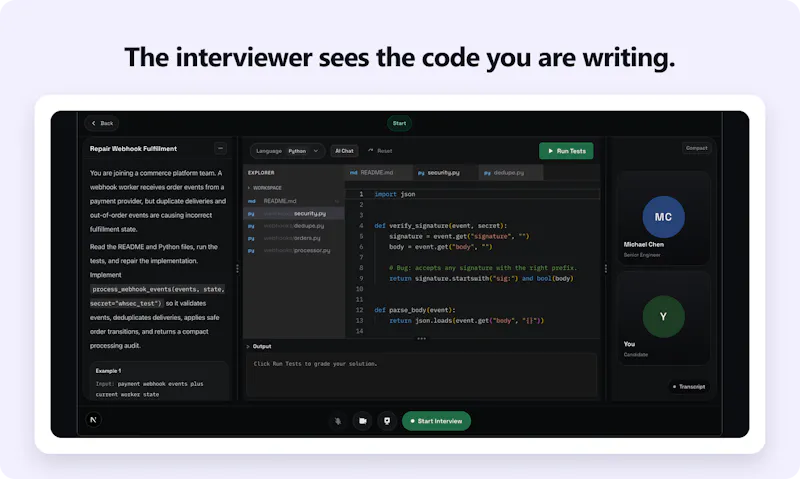Click the N logo icon

tap(93, 420)
